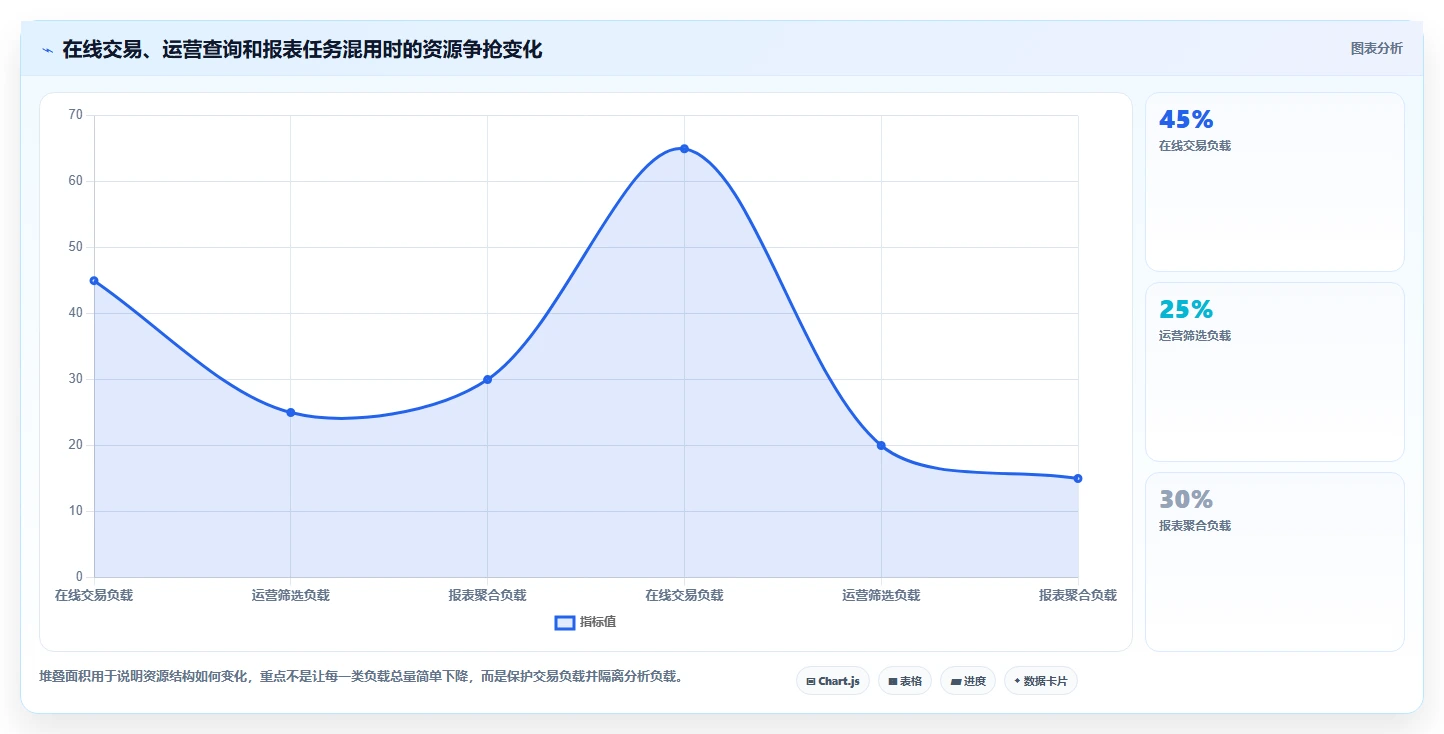Image resolution: width=1444 pixels, height=734 pixels.
Task: Click x-axis label 在线交易负载 below the 65 peak
Action: click(684, 595)
